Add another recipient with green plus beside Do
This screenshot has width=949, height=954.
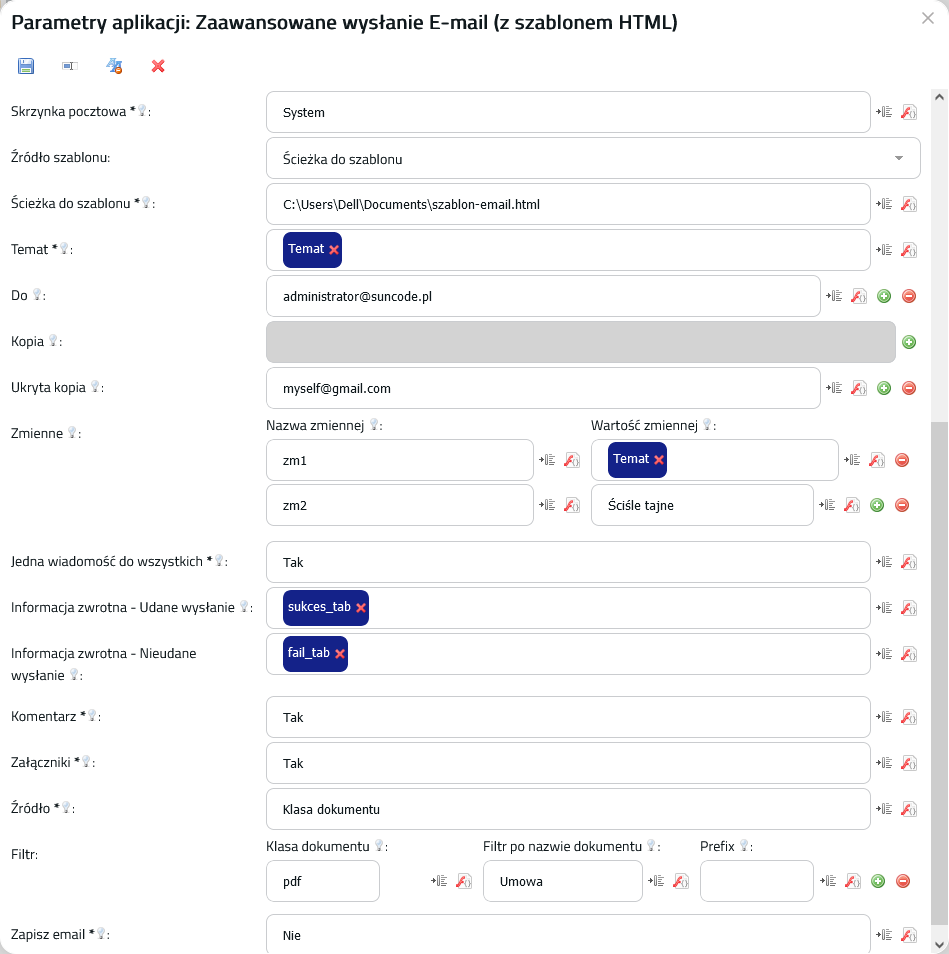(x=884, y=296)
